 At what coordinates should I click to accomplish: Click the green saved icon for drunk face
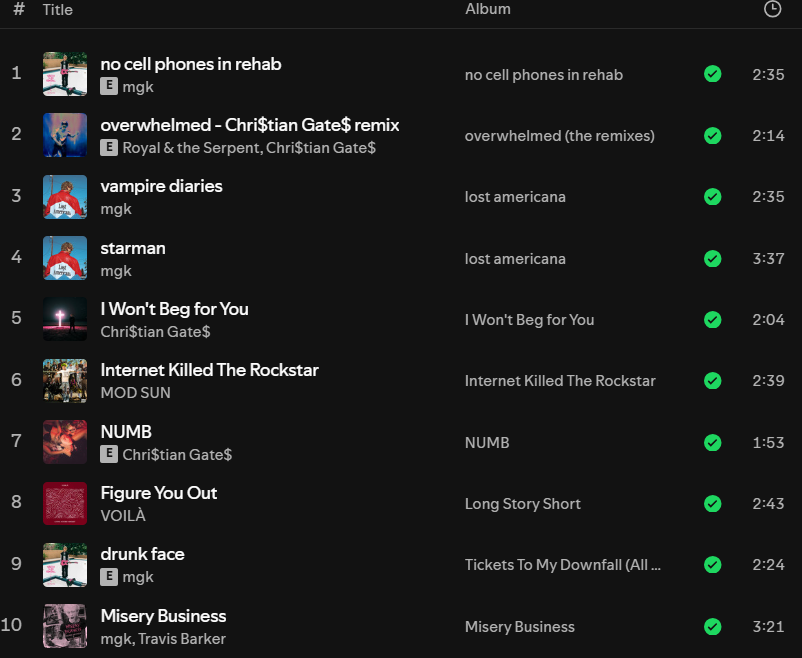(712, 565)
